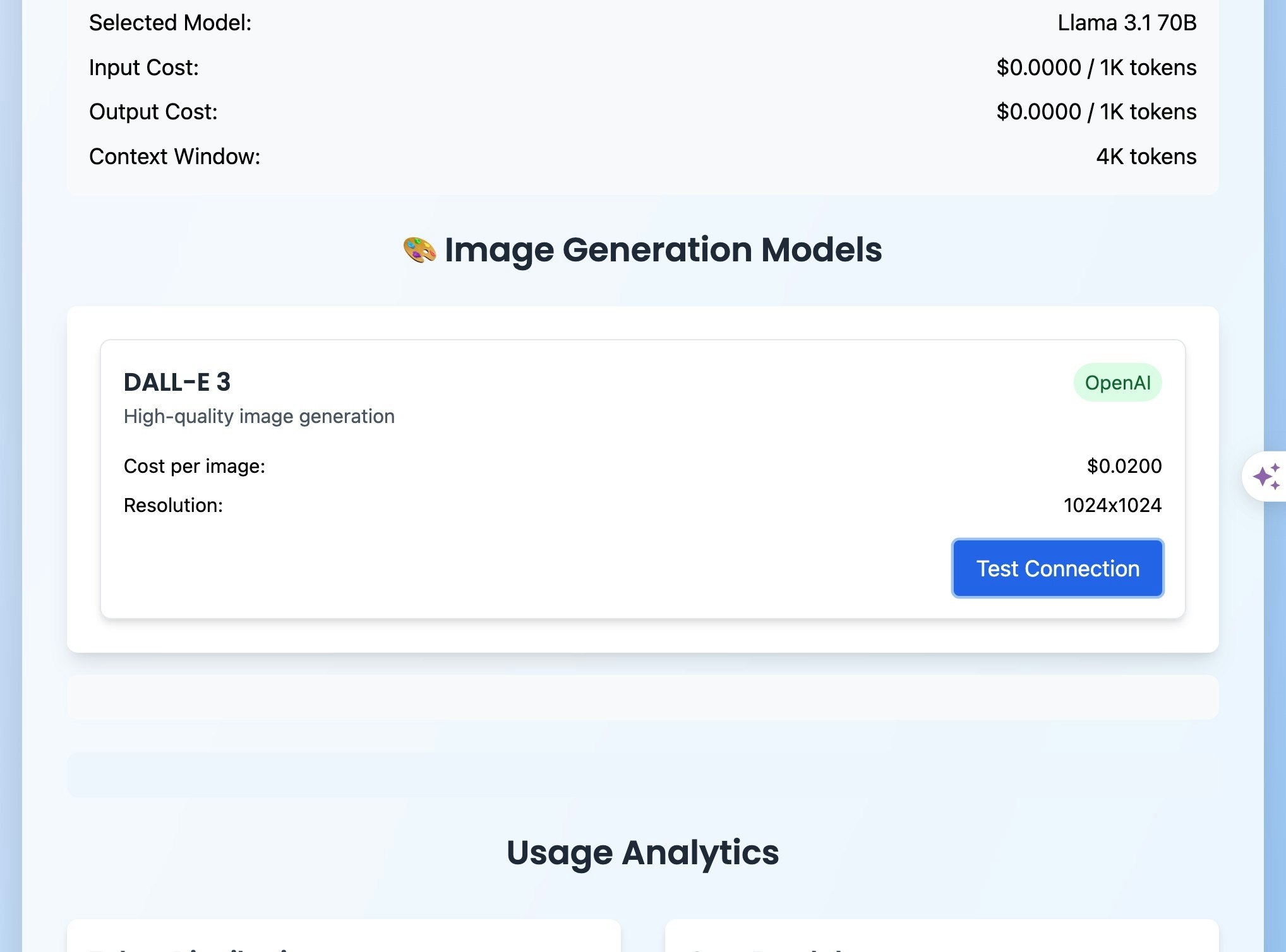This screenshot has width=1286, height=952.
Task: Open the floating sparkle AI assistant icon
Action: coord(1266,477)
